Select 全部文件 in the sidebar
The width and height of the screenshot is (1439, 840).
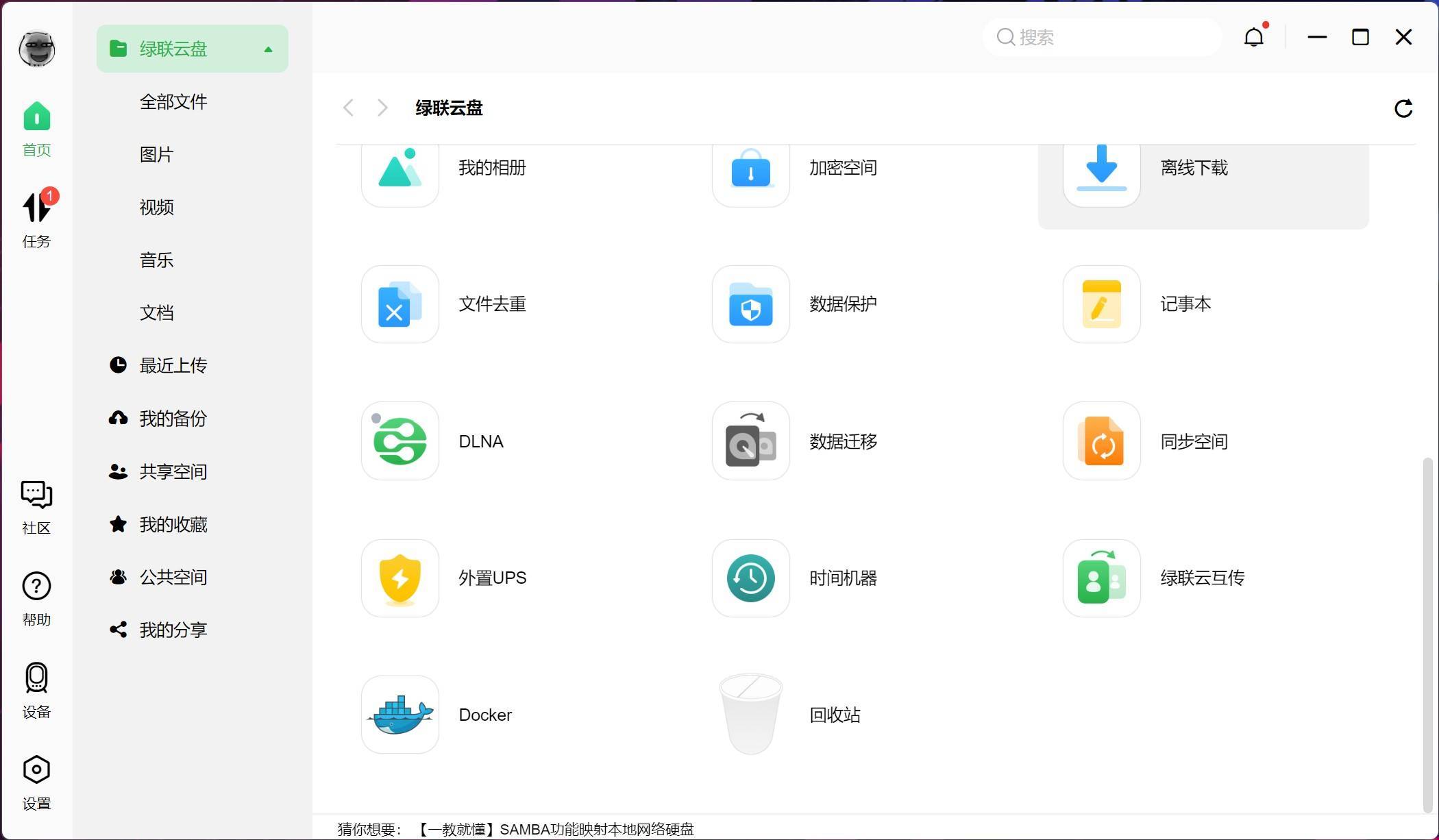click(173, 102)
